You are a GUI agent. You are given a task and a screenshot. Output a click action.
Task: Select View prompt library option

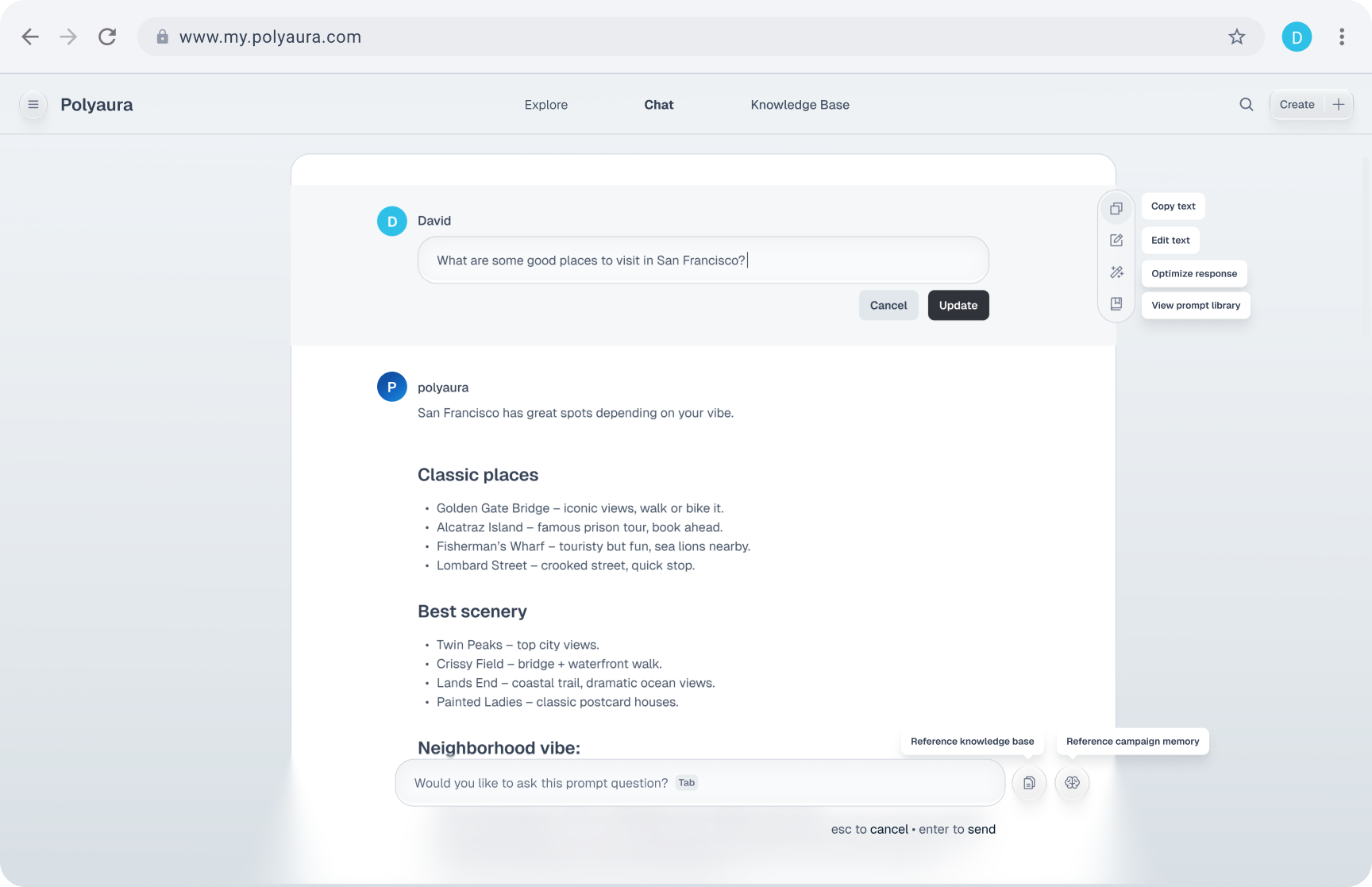(x=1196, y=306)
